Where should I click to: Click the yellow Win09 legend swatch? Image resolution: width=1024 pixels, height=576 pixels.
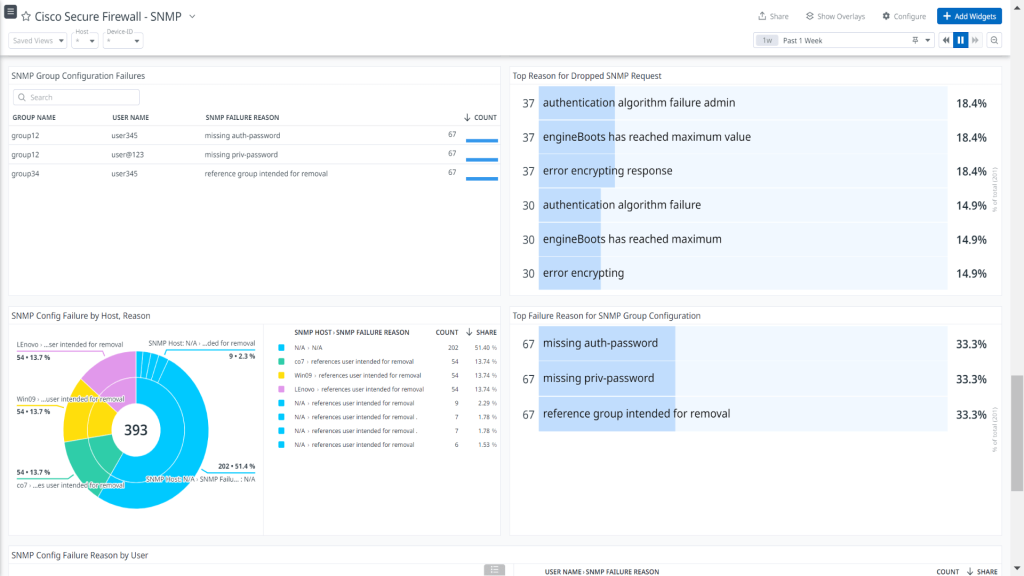point(282,375)
